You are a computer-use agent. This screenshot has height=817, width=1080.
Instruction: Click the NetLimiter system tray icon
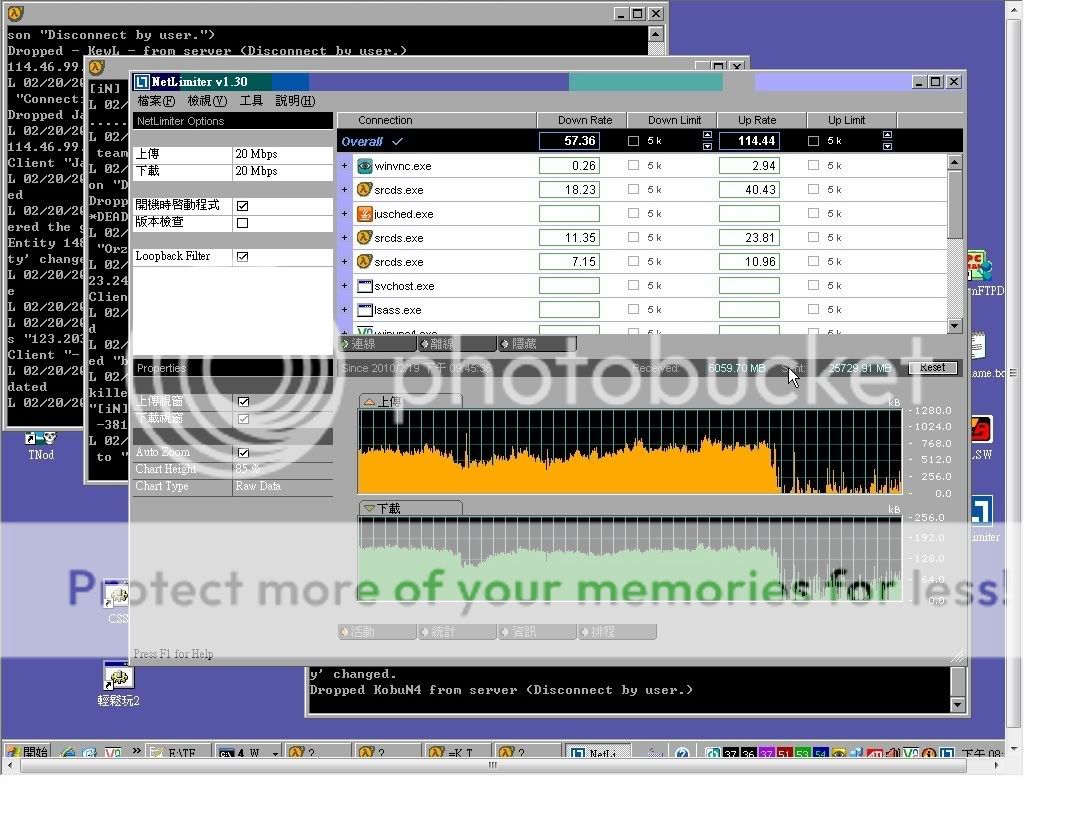(947, 754)
